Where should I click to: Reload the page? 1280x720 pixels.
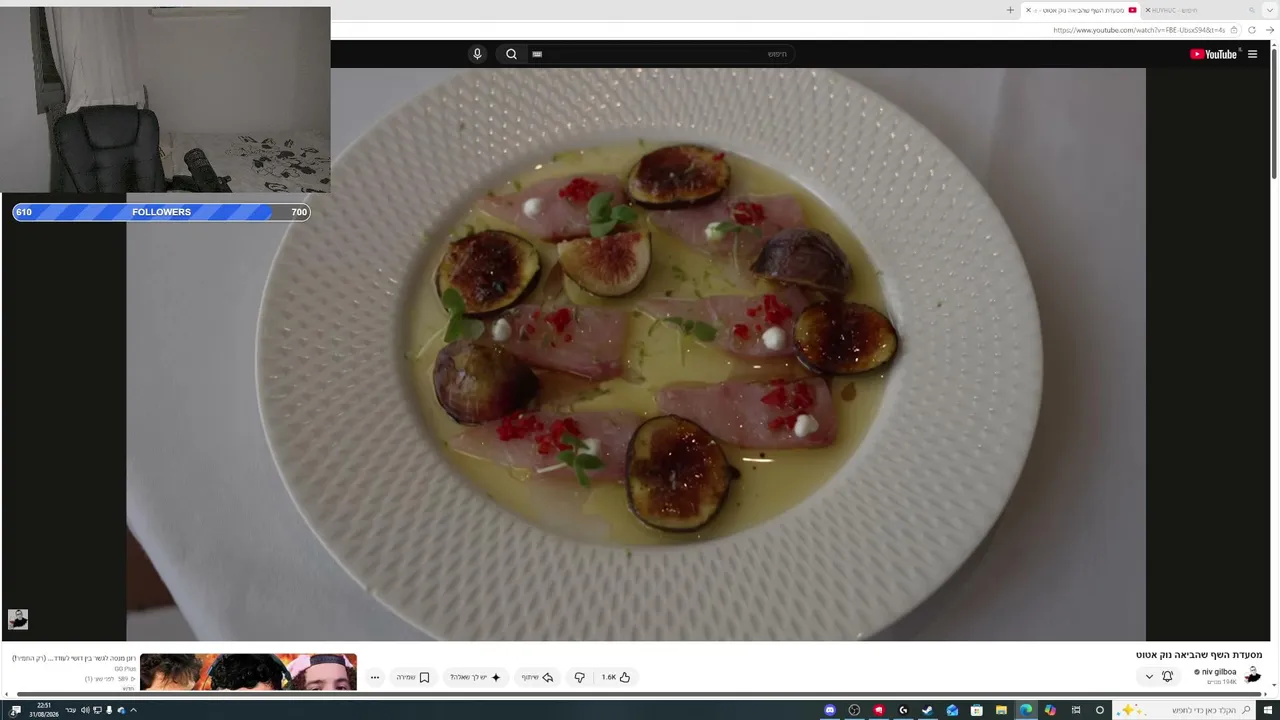click(x=1251, y=30)
